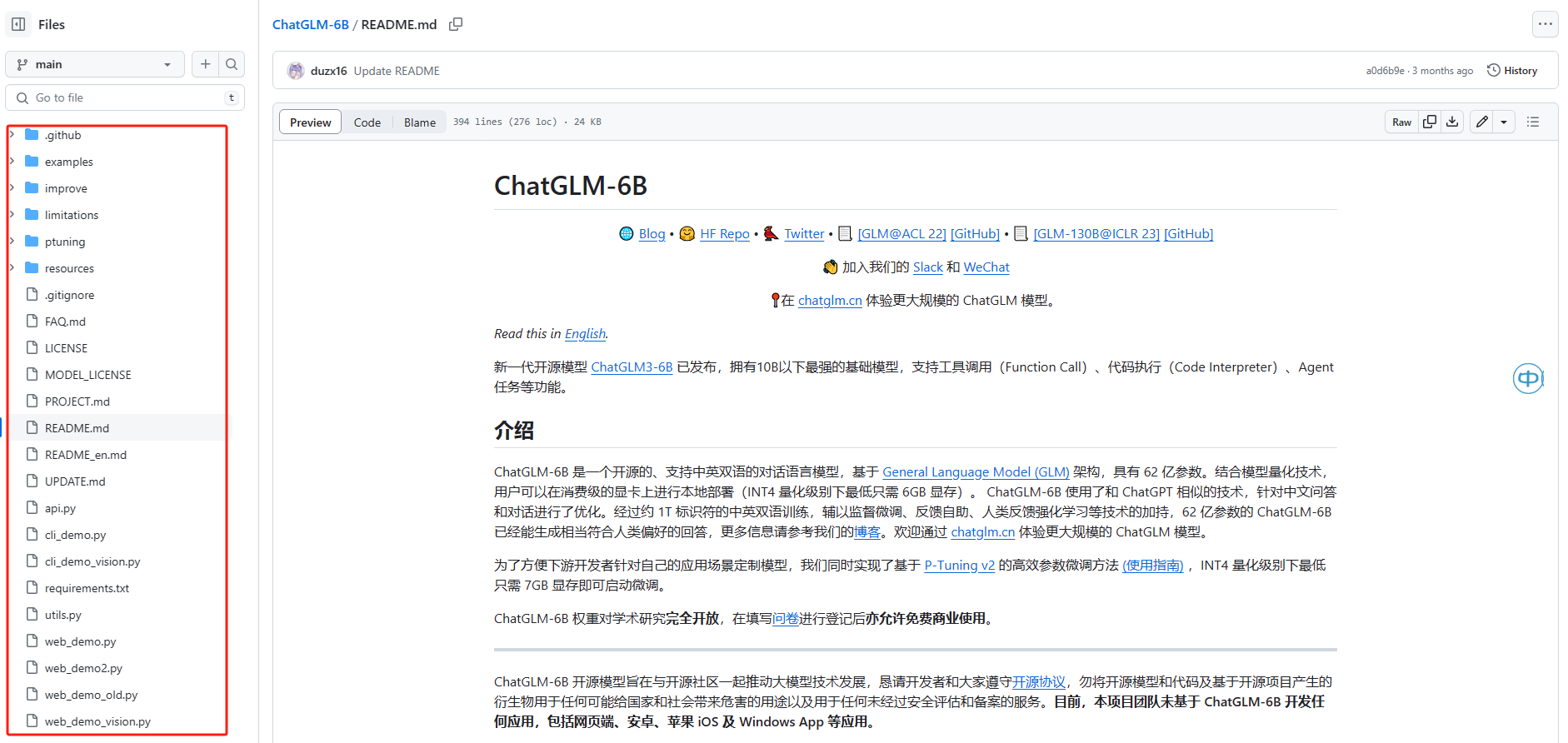This screenshot has width=1568, height=743.
Task: Switch to the Blame tab
Action: point(420,122)
